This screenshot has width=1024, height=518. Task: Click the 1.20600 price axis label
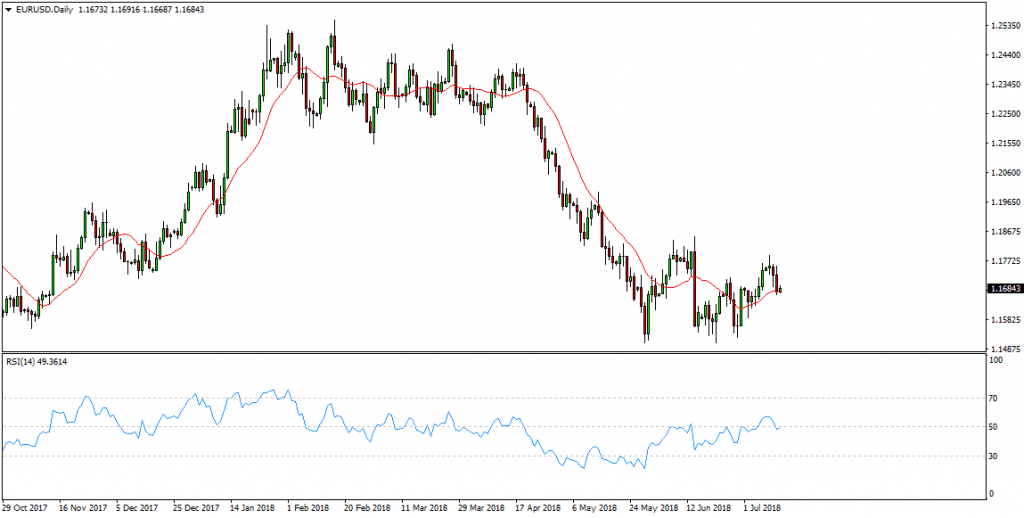1005,172
